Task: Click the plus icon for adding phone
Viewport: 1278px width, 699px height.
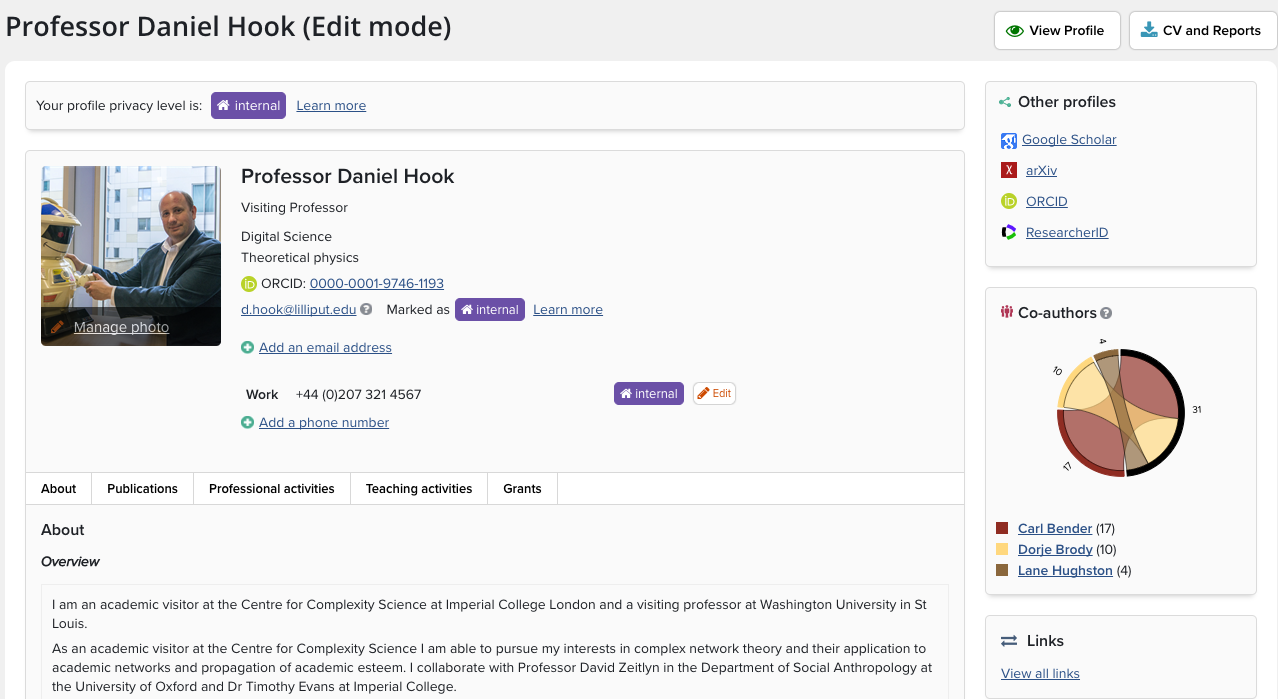Action: [x=247, y=423]
